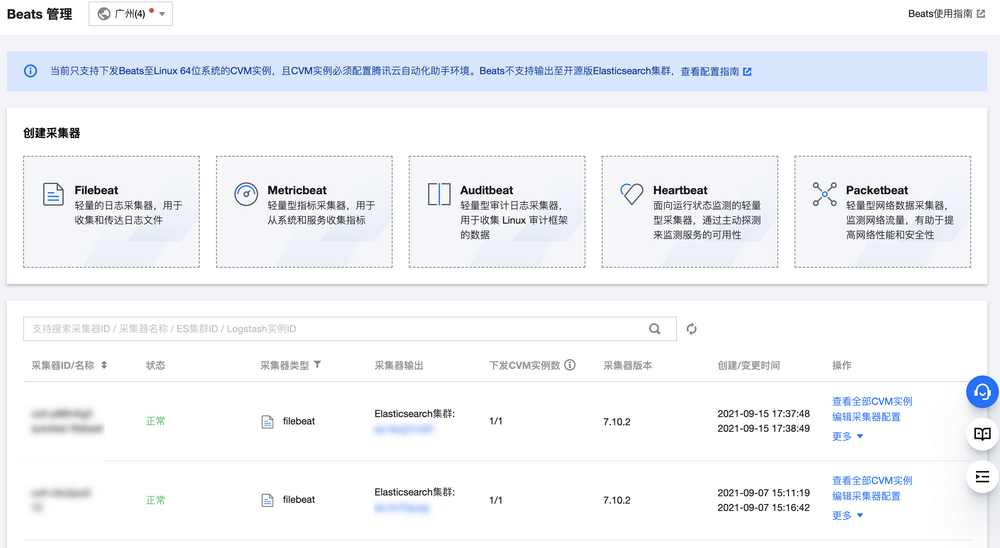
Task: Click the external-link icon after 查看配置指南
Action: [x=747, y=71]
